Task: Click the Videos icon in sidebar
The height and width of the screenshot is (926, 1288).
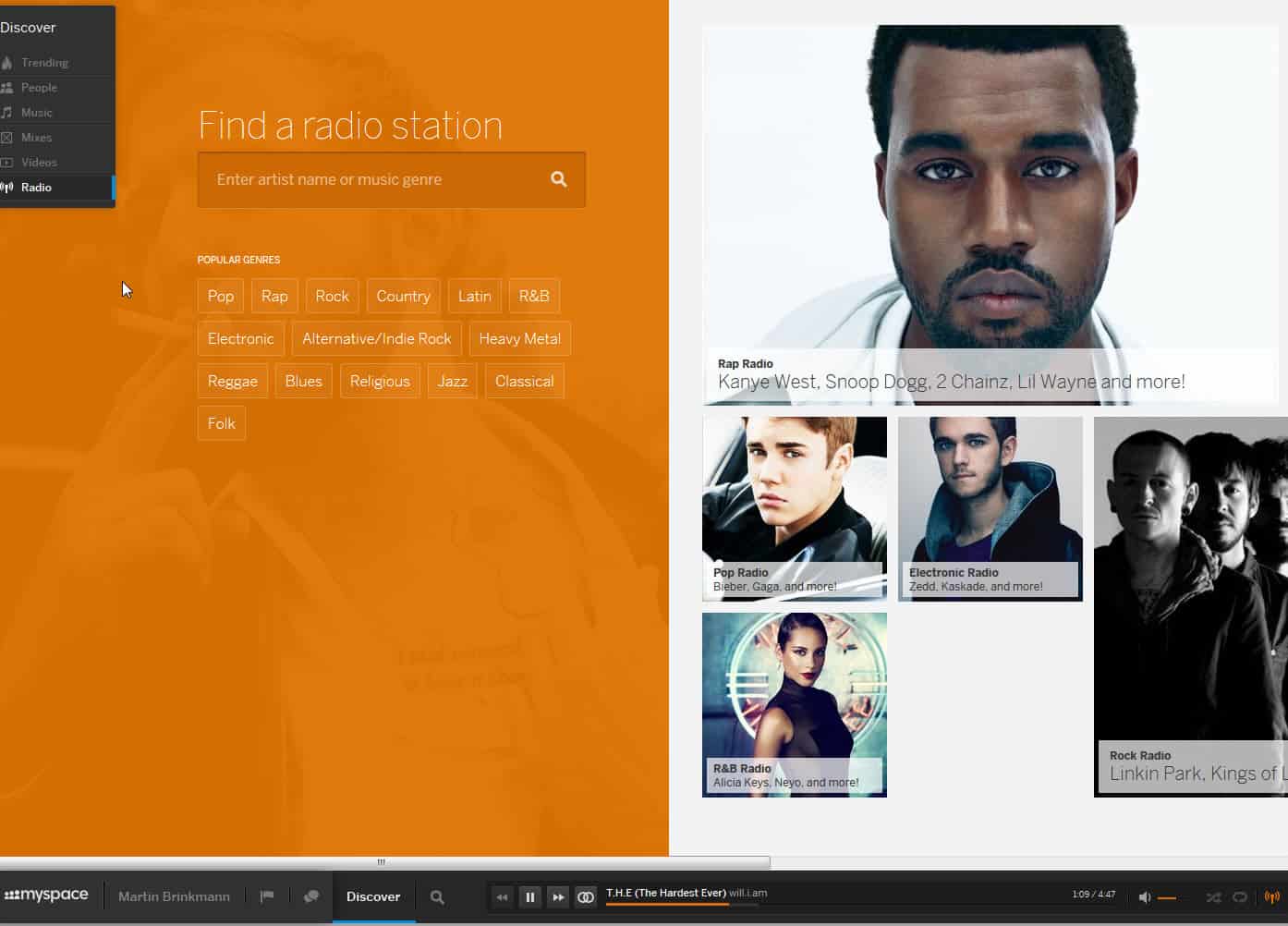Action: point(7,163)
